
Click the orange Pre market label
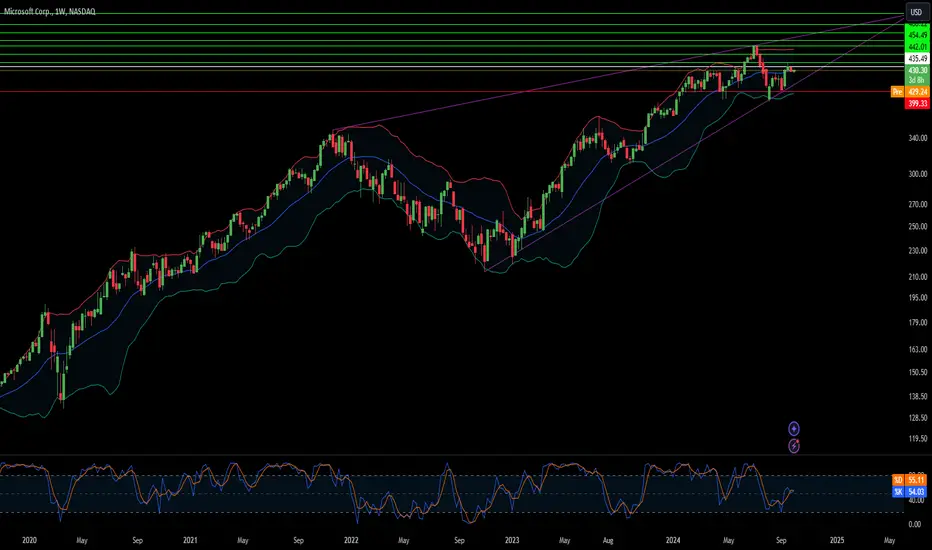[x=897, y=92]
